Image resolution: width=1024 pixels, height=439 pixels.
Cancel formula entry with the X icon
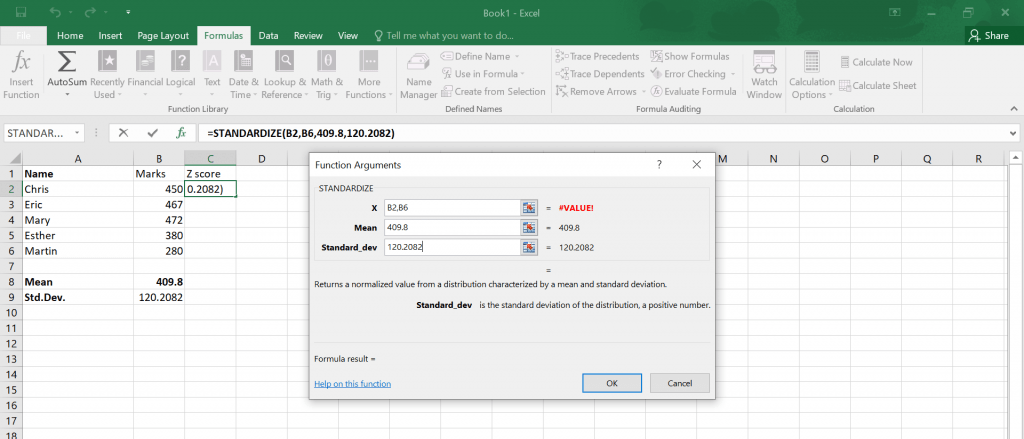coord(123,133)
